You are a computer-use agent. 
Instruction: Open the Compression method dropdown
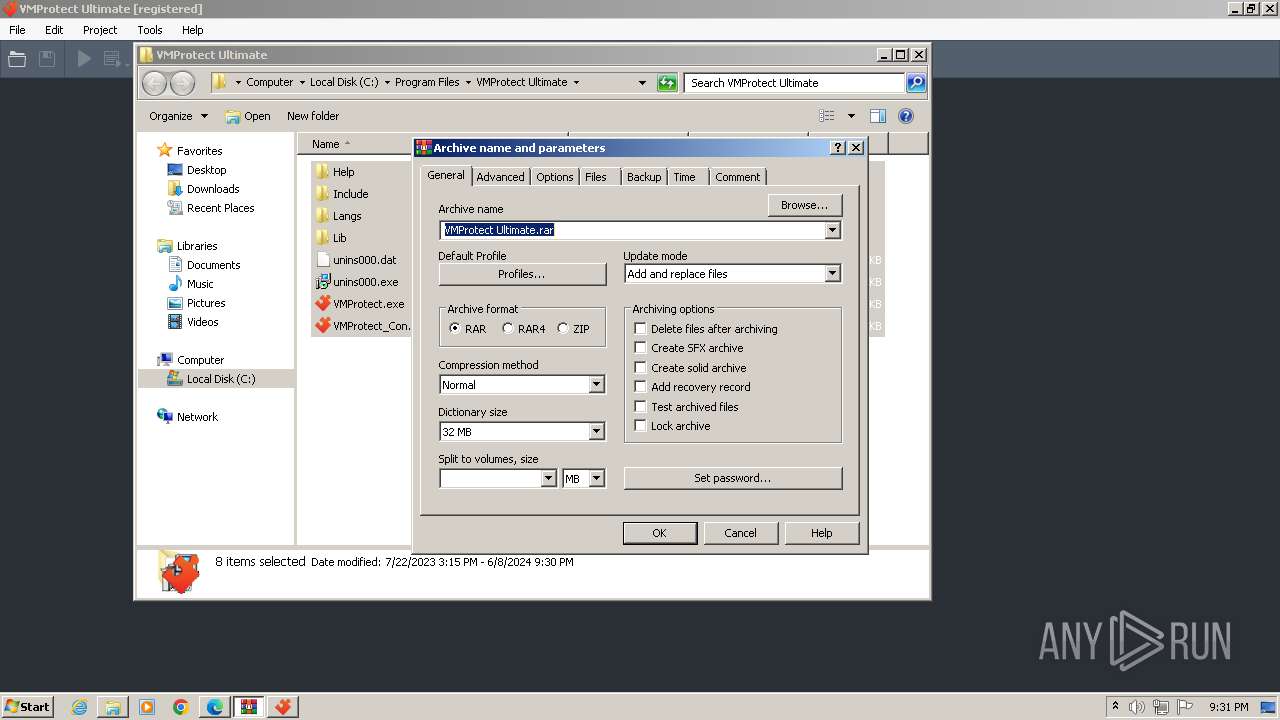(x=596, y=385)
